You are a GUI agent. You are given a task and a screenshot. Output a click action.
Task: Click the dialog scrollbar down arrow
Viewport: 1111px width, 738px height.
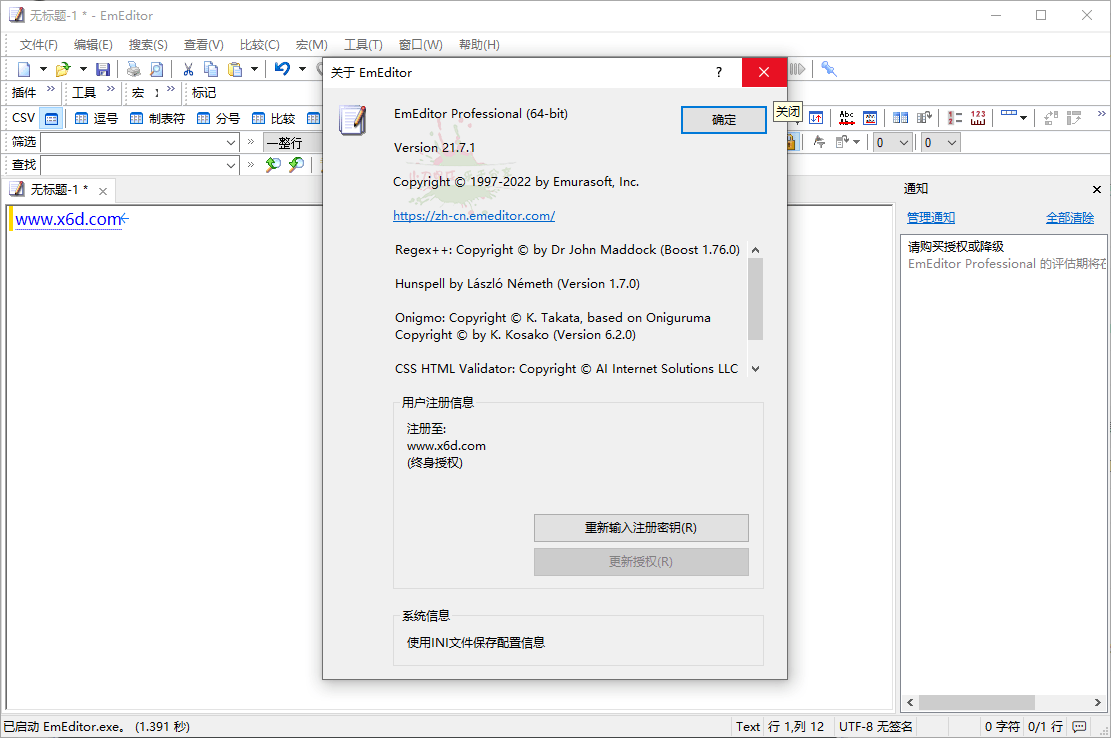(755, 368)
